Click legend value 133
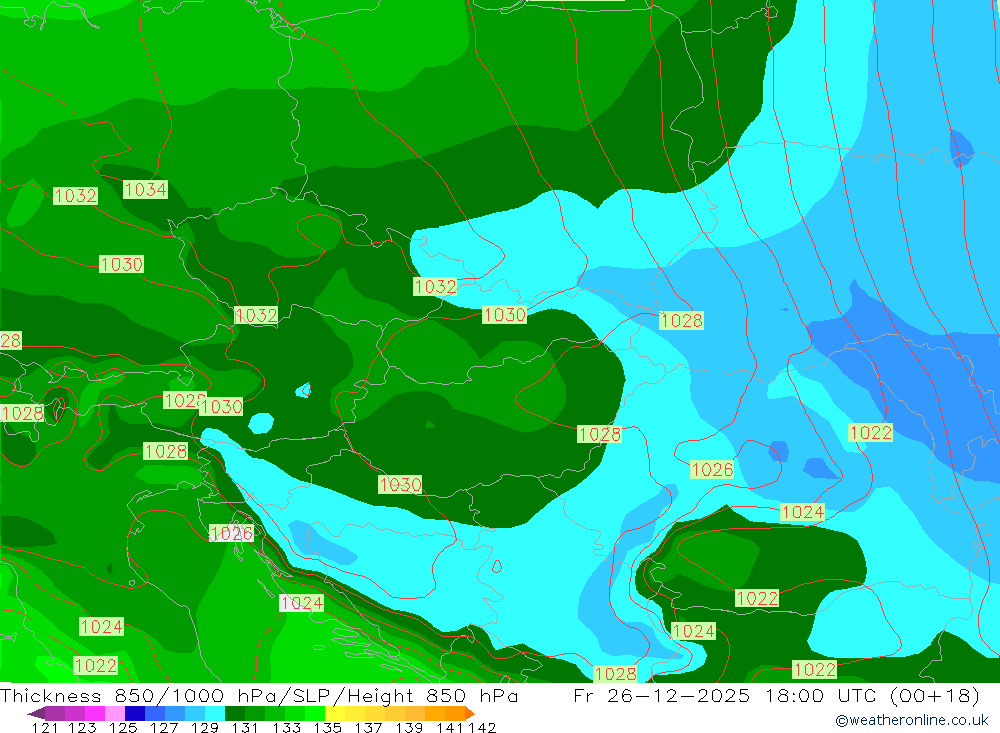 point(286,727)
